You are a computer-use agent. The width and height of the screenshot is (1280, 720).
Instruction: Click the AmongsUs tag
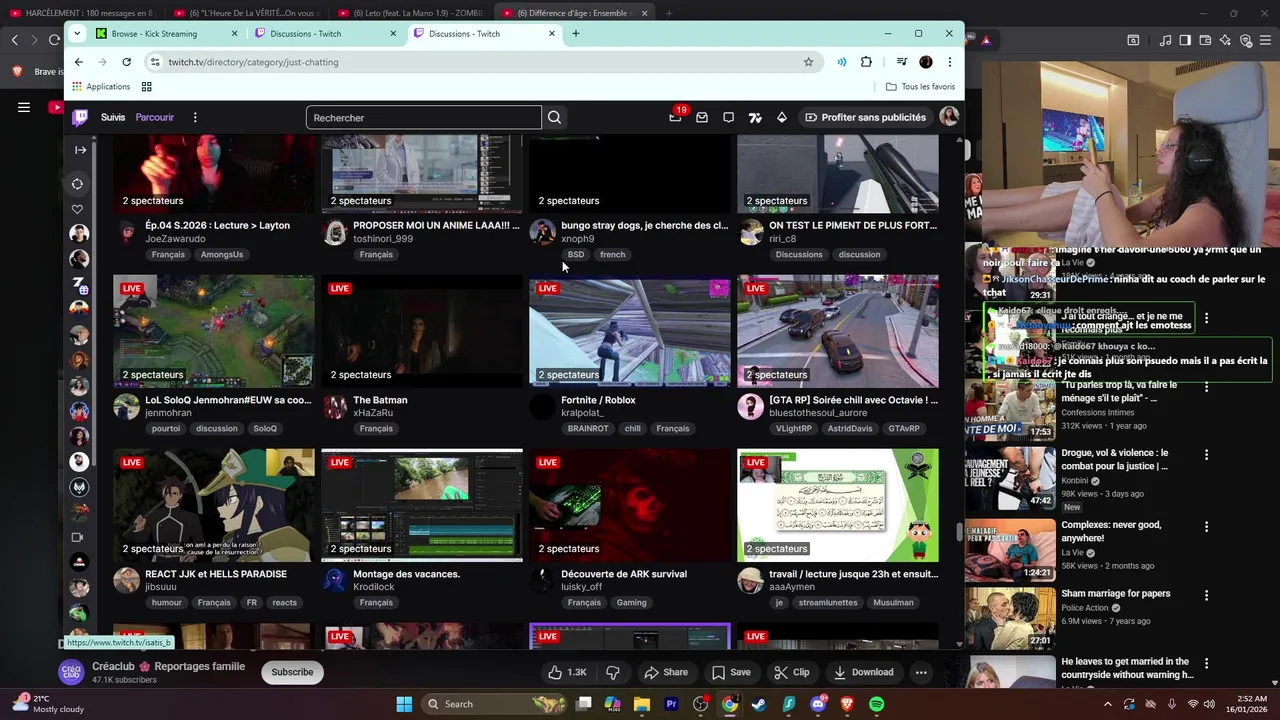tap(222, 255)
